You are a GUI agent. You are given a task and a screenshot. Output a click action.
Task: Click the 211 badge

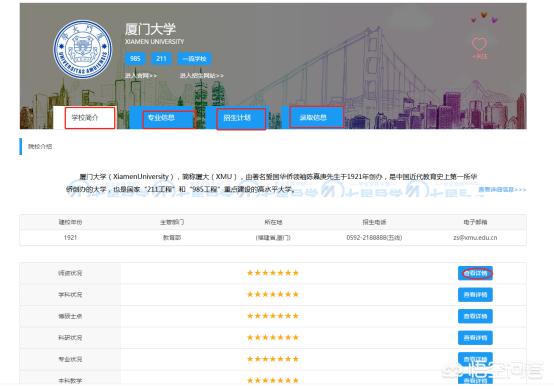click(161, 59)
